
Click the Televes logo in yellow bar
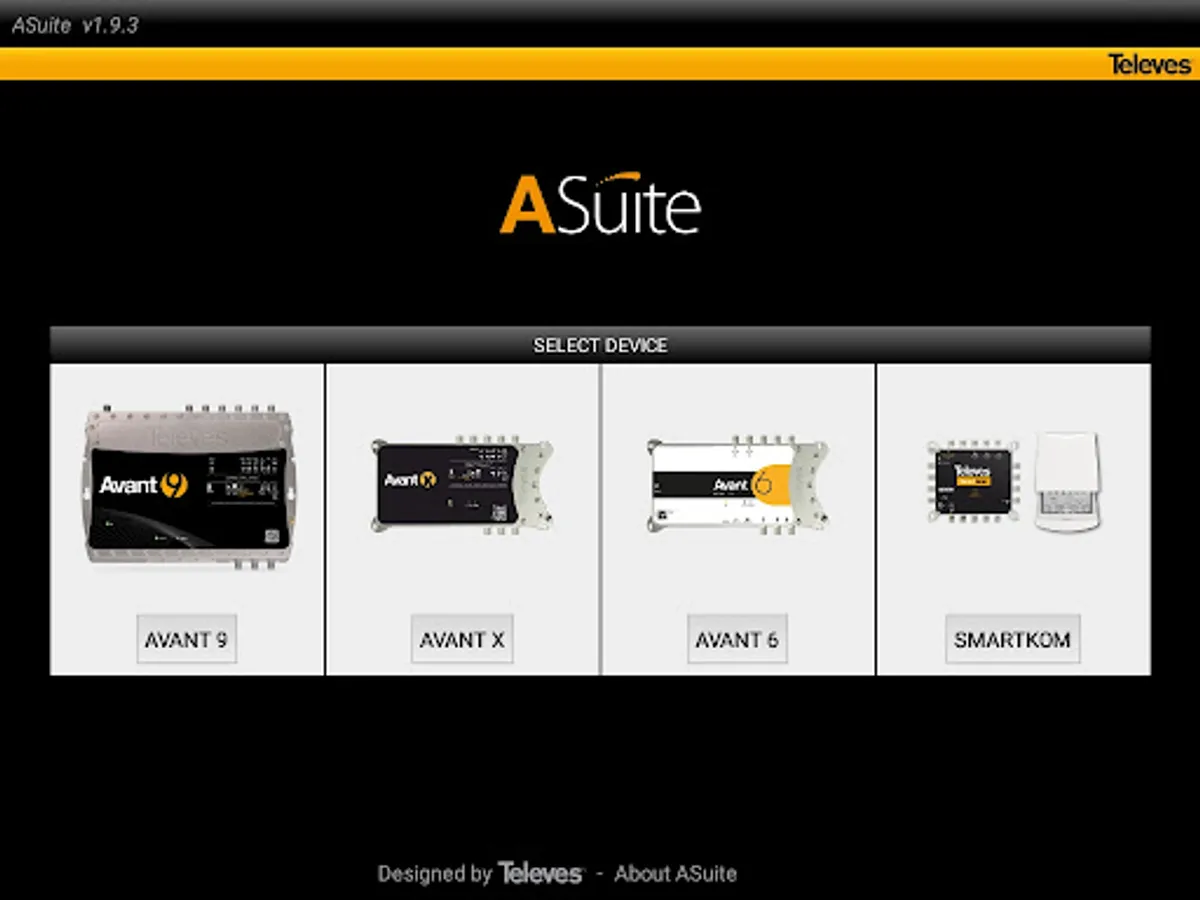tap(1150, 65)
